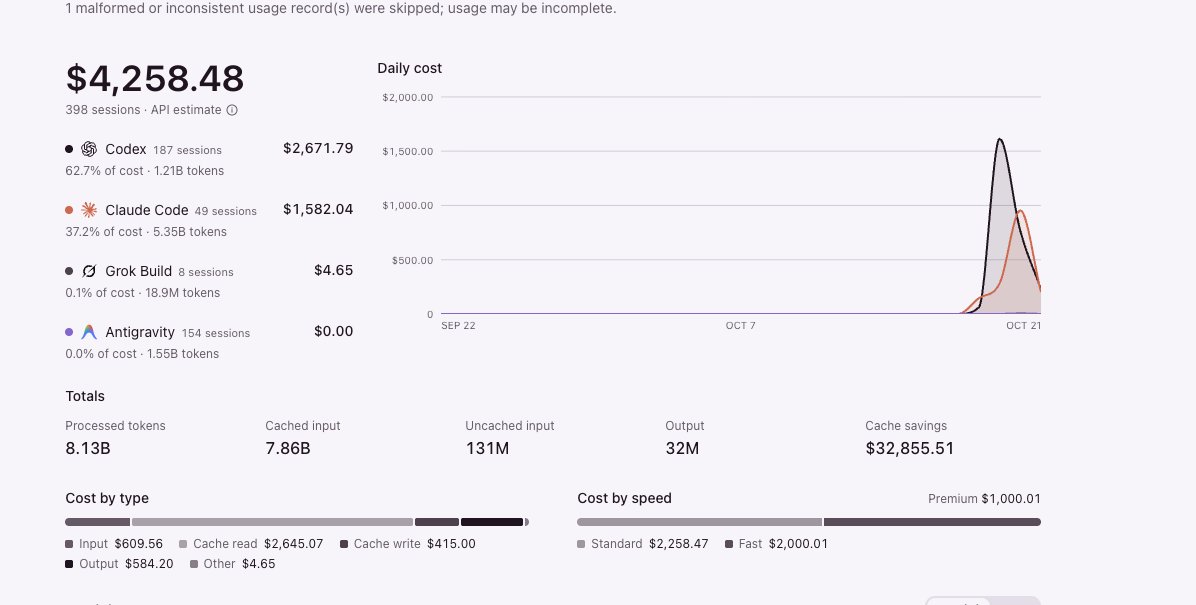Viewport: 1196px width, 605px height.
Task: Select the Grok Build agent name
Action: pos(139,271)
